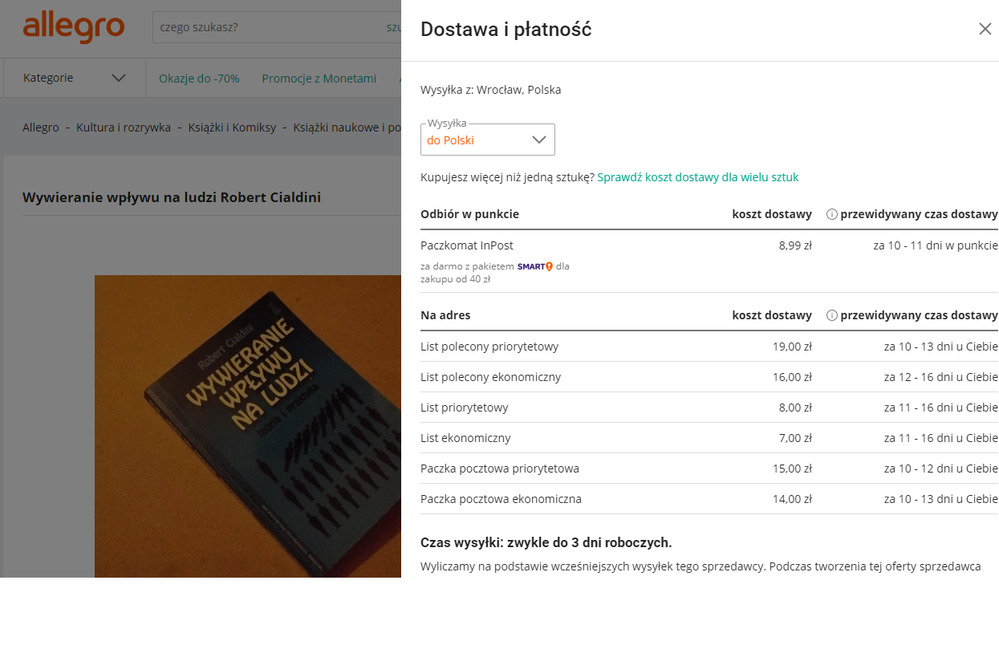Screen dimensions: 999x653
Task: Open Okazje do -70% tab
Action: click(x=199, y=78)
